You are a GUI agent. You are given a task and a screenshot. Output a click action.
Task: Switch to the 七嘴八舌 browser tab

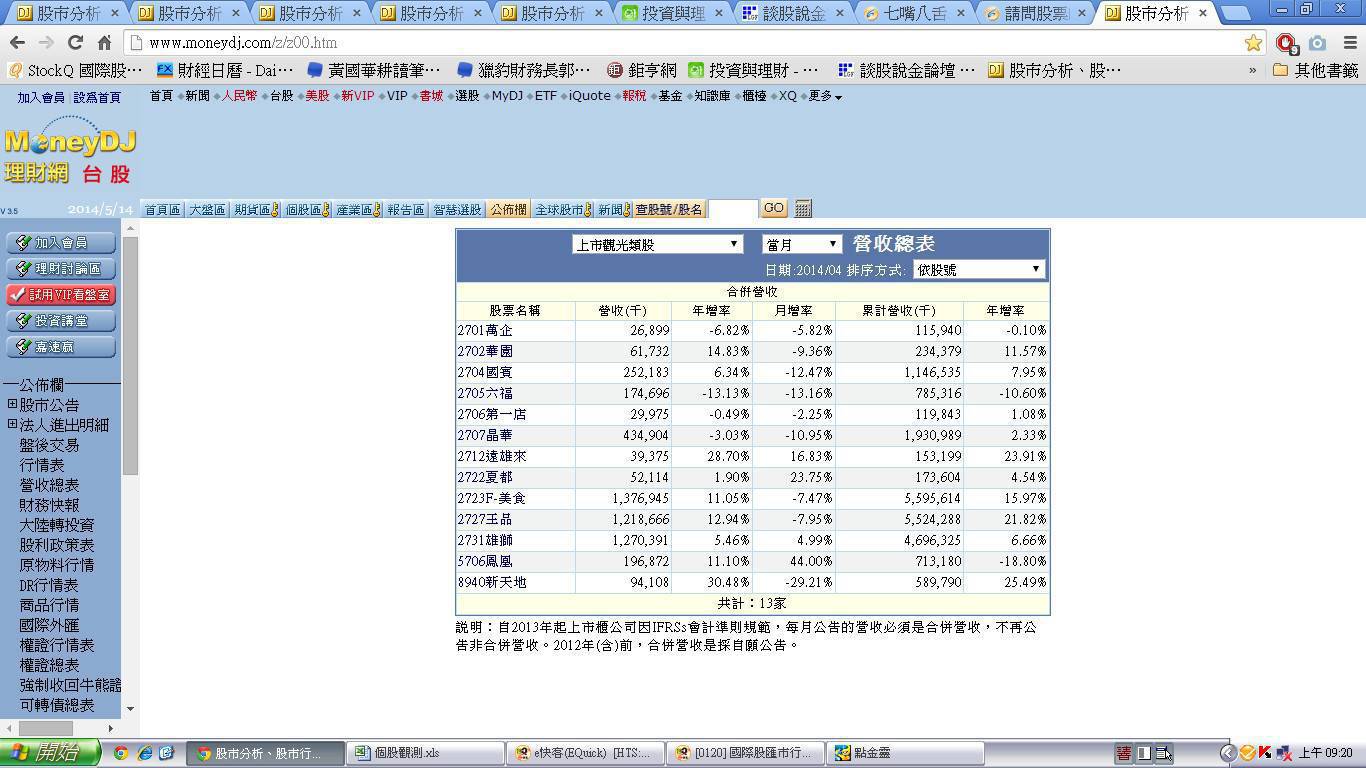pyautogui.click(x=914, y=14)
